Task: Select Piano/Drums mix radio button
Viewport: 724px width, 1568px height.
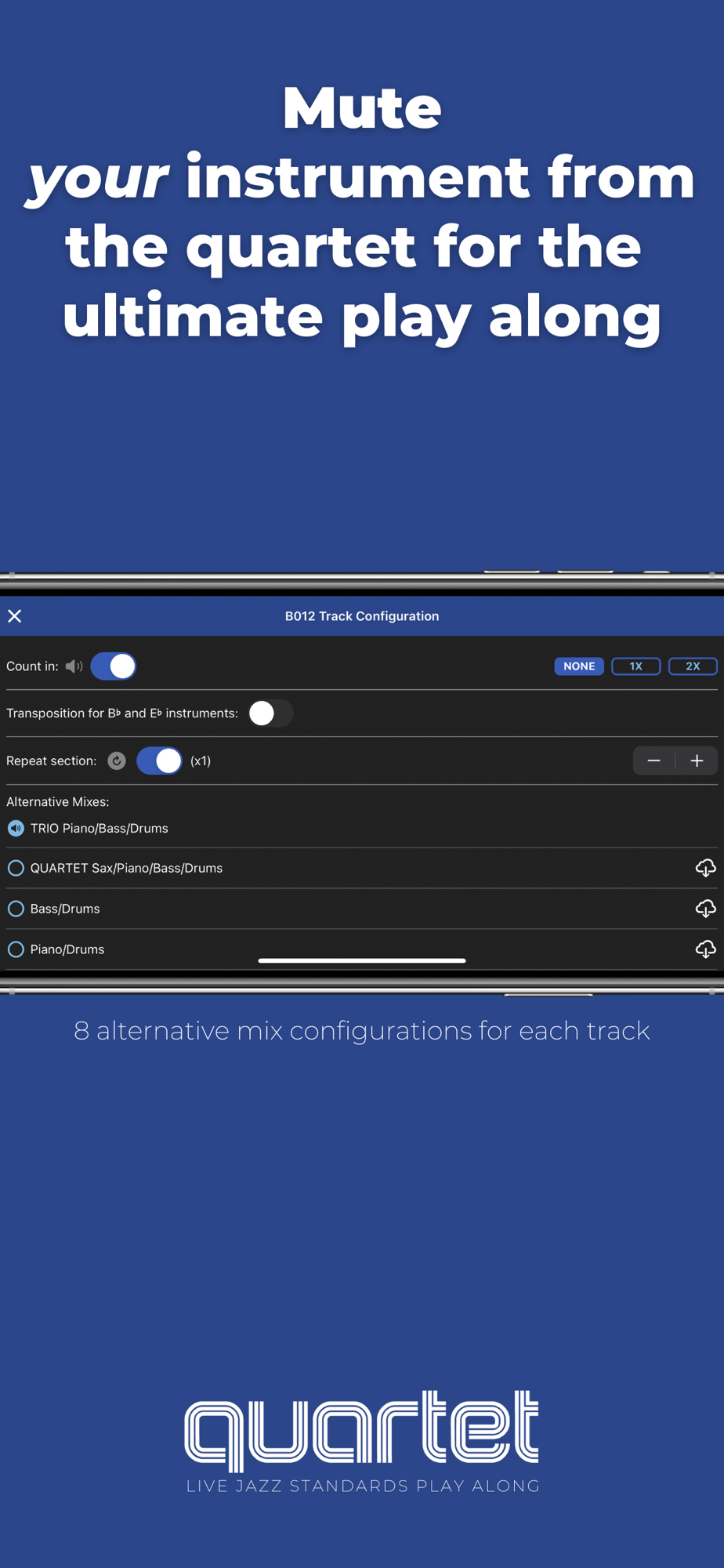Action: click(16, 950)
